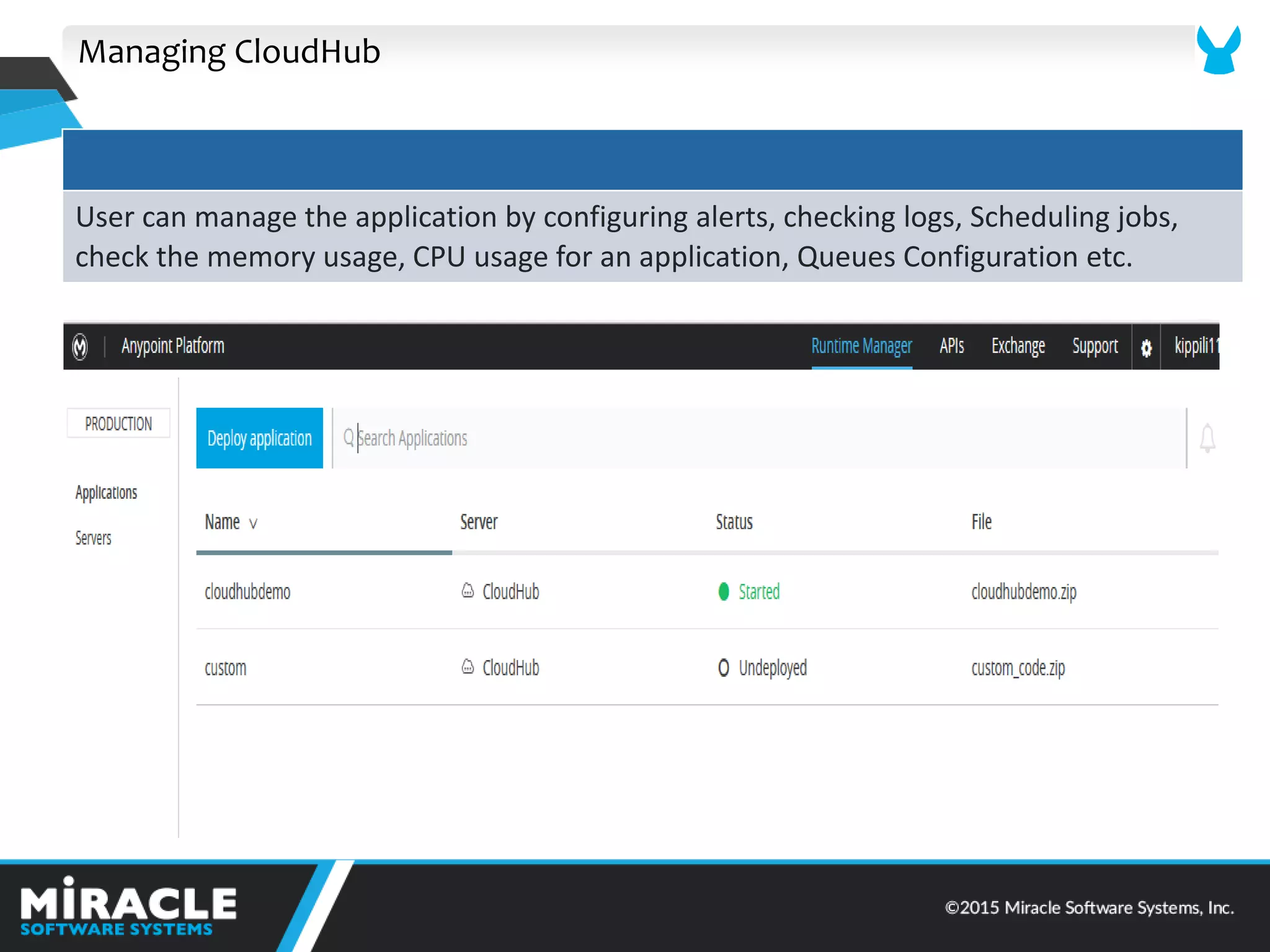Select Servers in the sidebar

(x=93, y=538)
